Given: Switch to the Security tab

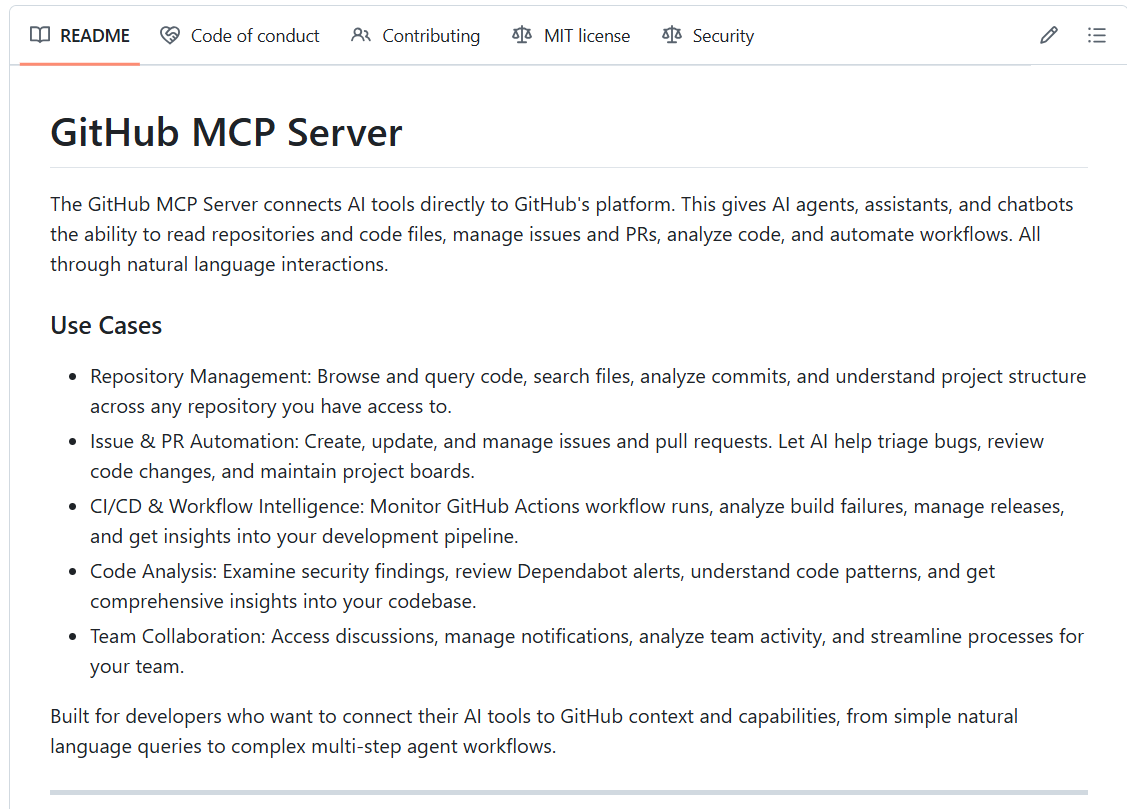Looking at the screenshot, I should pyautogui.click(x=708, y=36).
